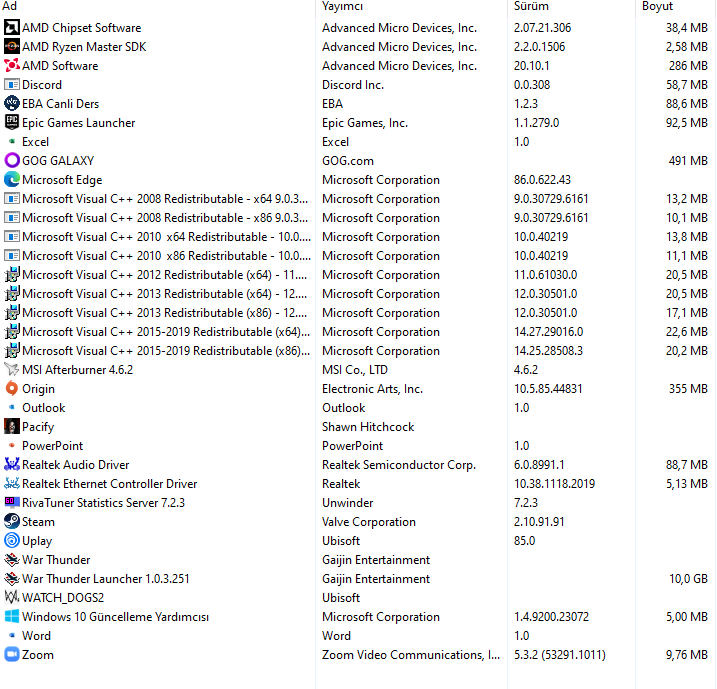Select Microsoft Visual C++ 2010 x86 Redistributable name
Screen dimensions: 717x689
[x=166, y=256]
